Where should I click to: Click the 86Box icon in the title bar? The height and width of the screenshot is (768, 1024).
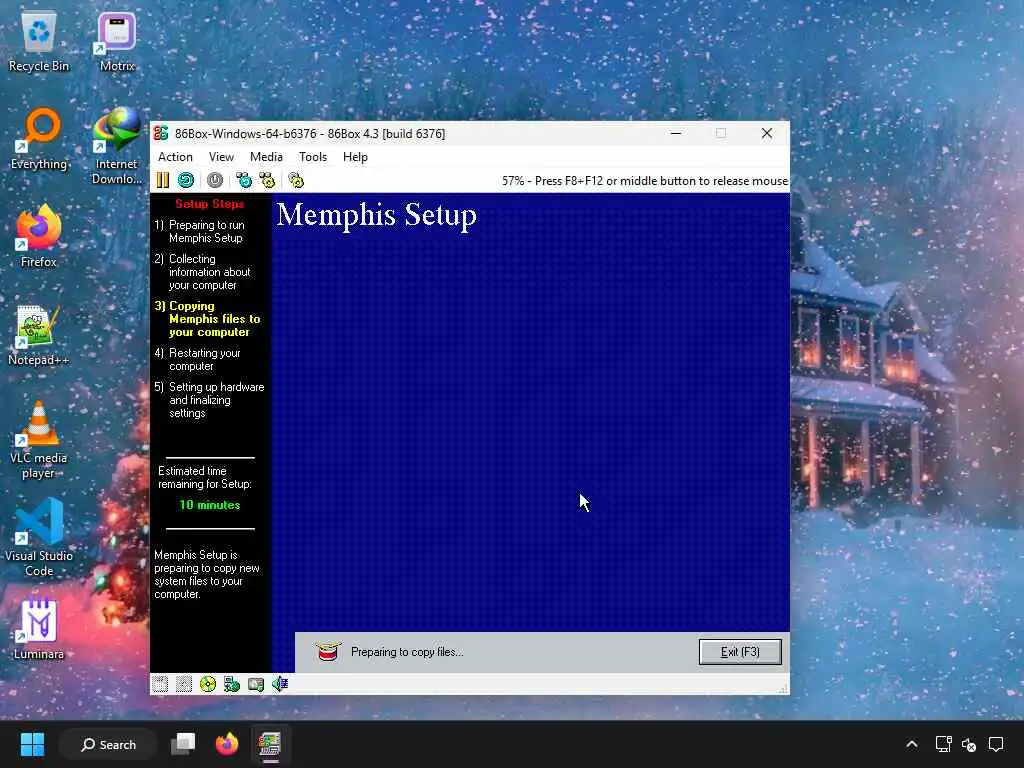161,133
